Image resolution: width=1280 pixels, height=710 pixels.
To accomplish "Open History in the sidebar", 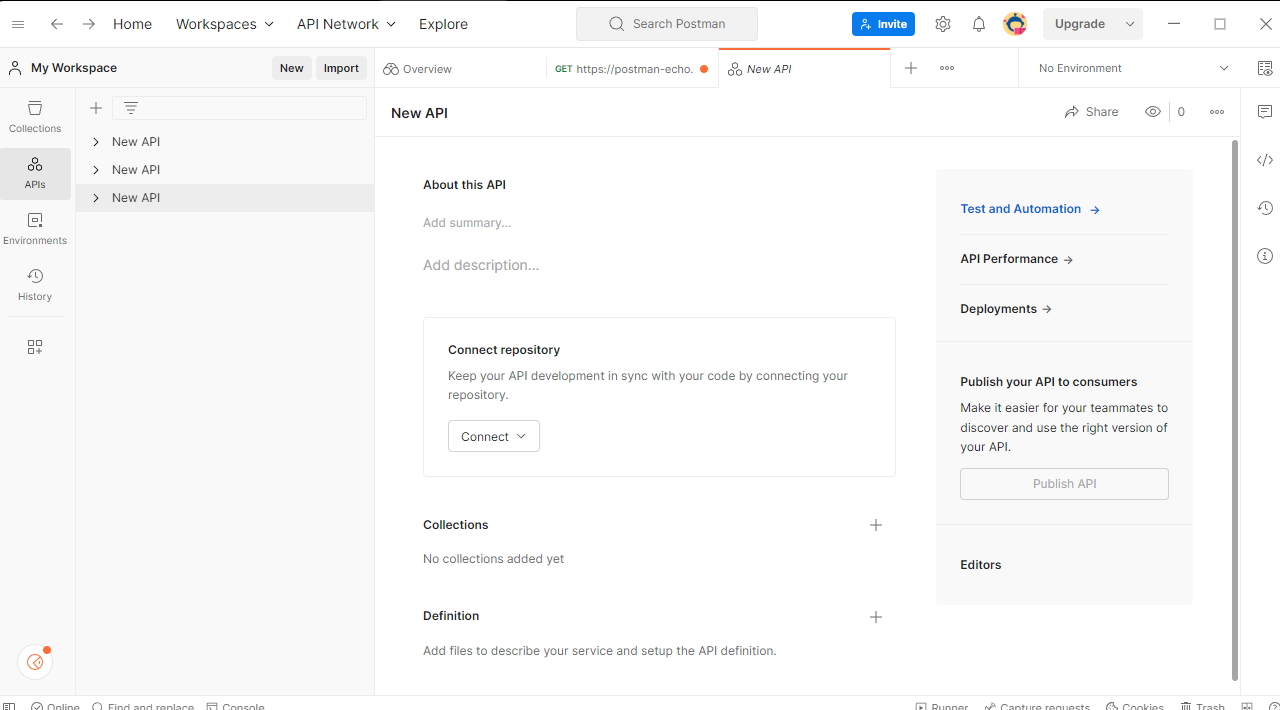I will [35, 285].
